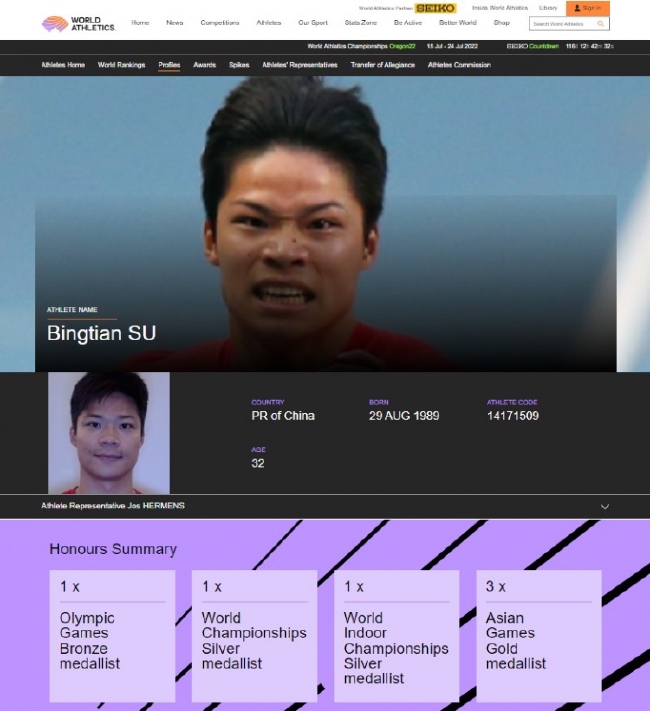This screenshot has width=650, height=711.
Task: Click the athlete portrait thumbnail
Action: (x=109, y=433)
